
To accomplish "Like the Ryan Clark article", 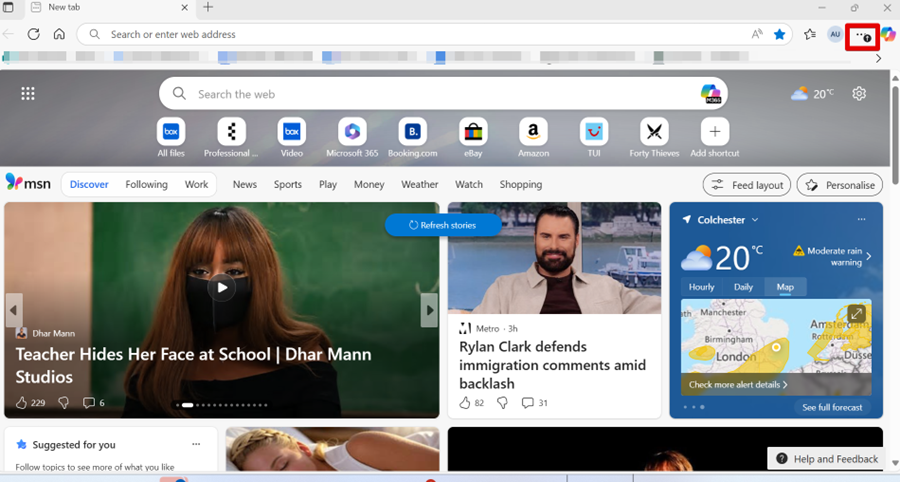I will tap(465, 403).
